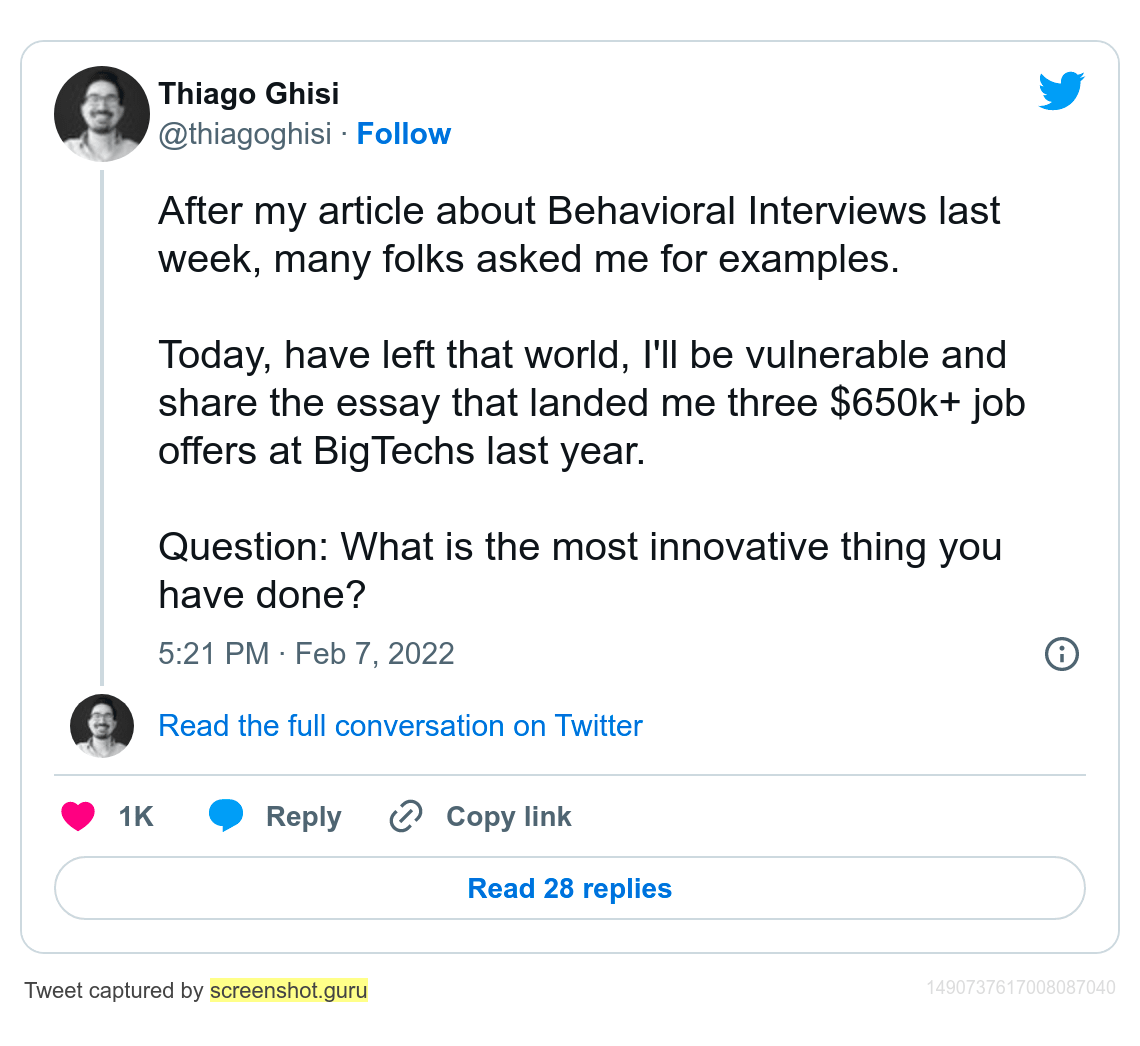This screenshot has height=1046, width=1140.
Task: Open the @thiagoghisi handle link
Action: click(x=244, y=134)
